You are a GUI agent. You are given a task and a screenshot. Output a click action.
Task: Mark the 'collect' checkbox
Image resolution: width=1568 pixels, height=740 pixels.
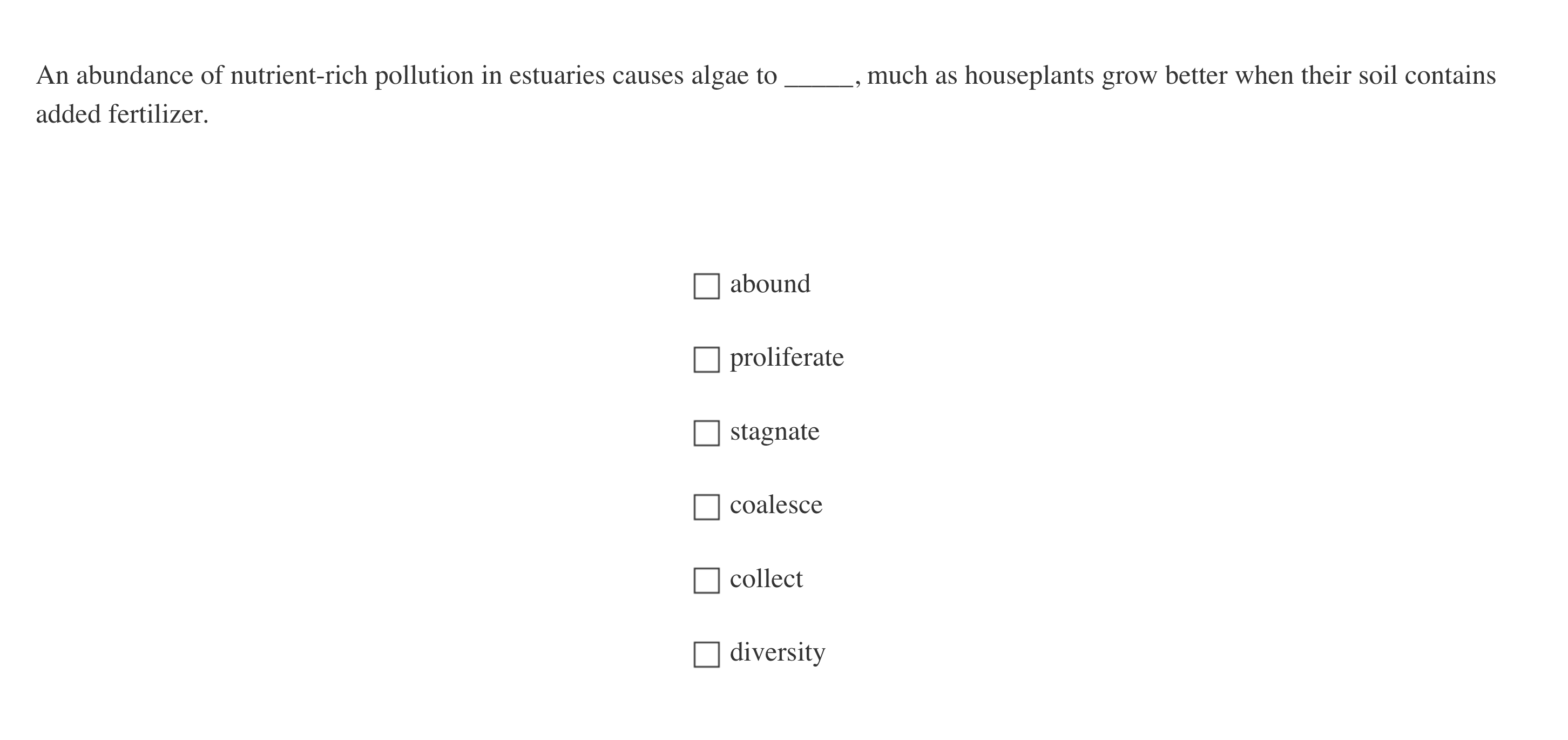coord(706,581)
